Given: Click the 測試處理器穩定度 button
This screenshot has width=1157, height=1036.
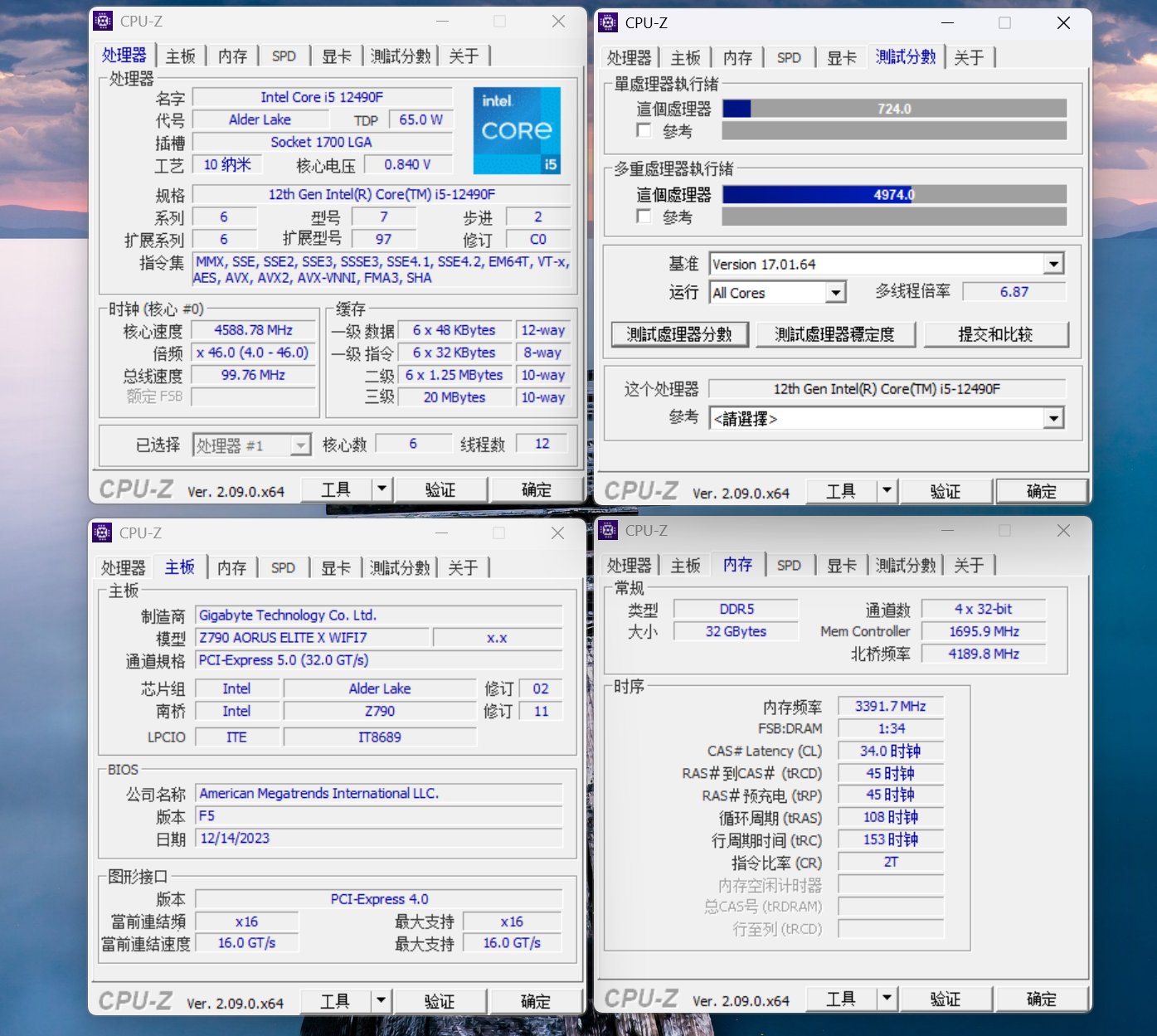Looking at the screenshot, I should tap(834, 334).
